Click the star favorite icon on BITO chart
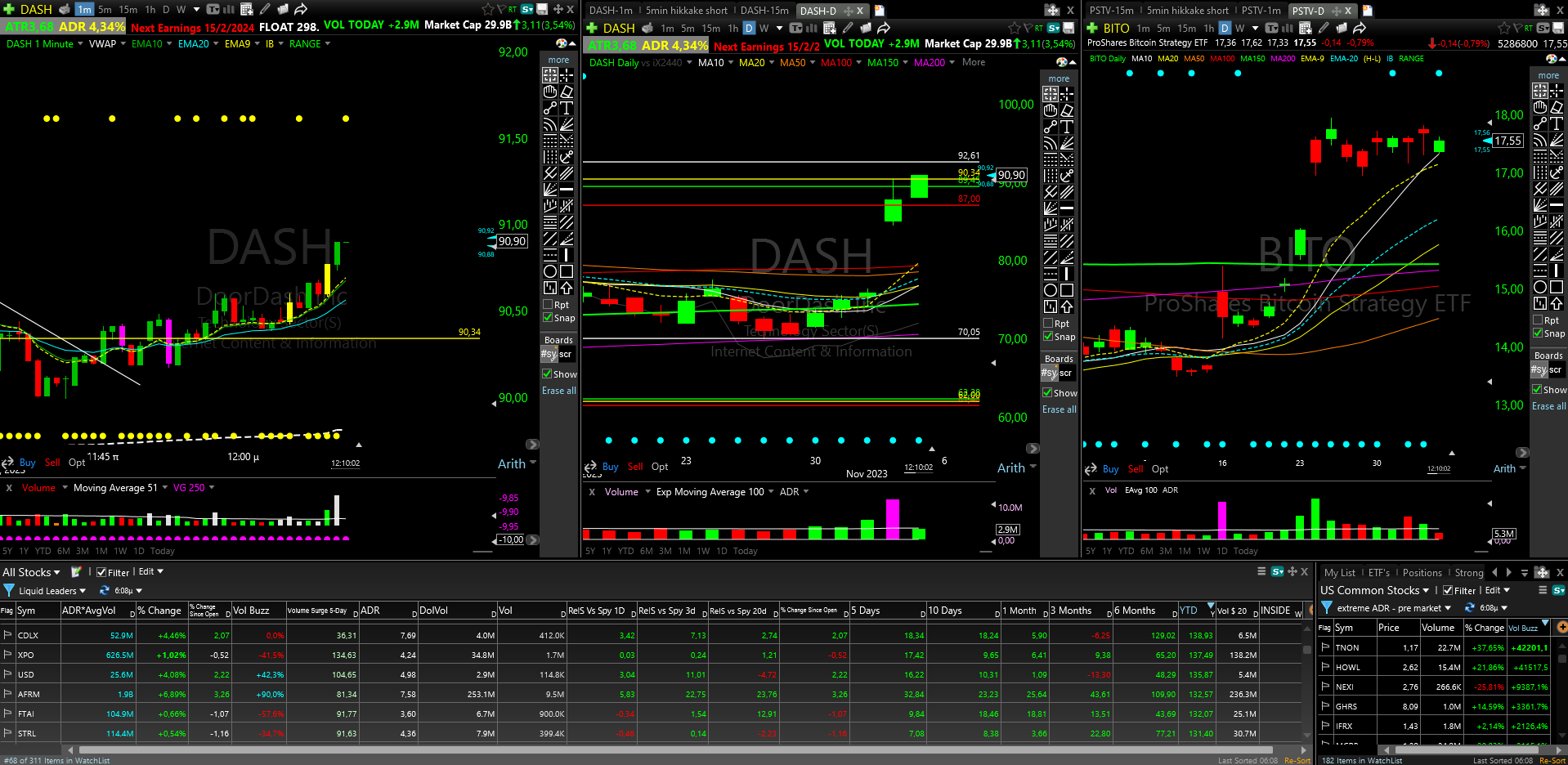 pos(1504,28)
